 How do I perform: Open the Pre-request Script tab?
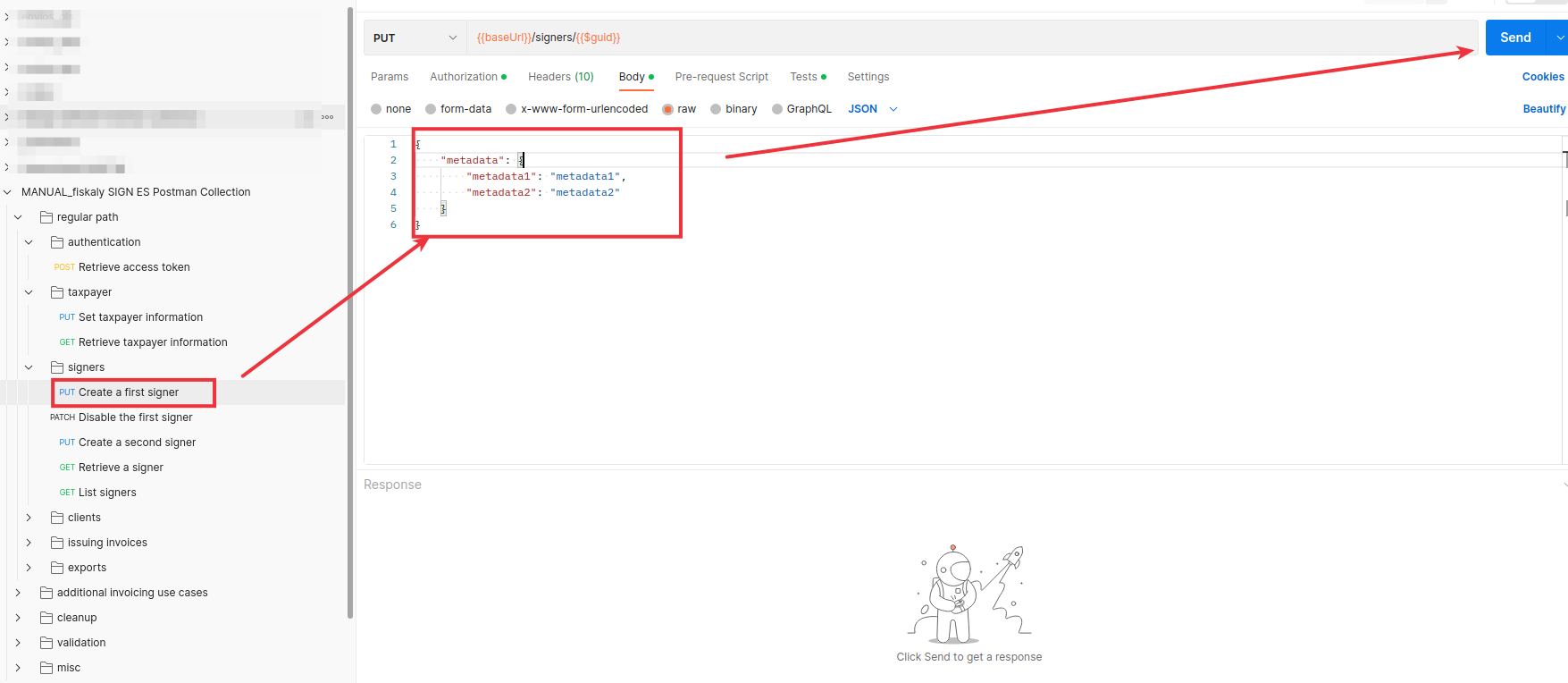coord(721,77)
